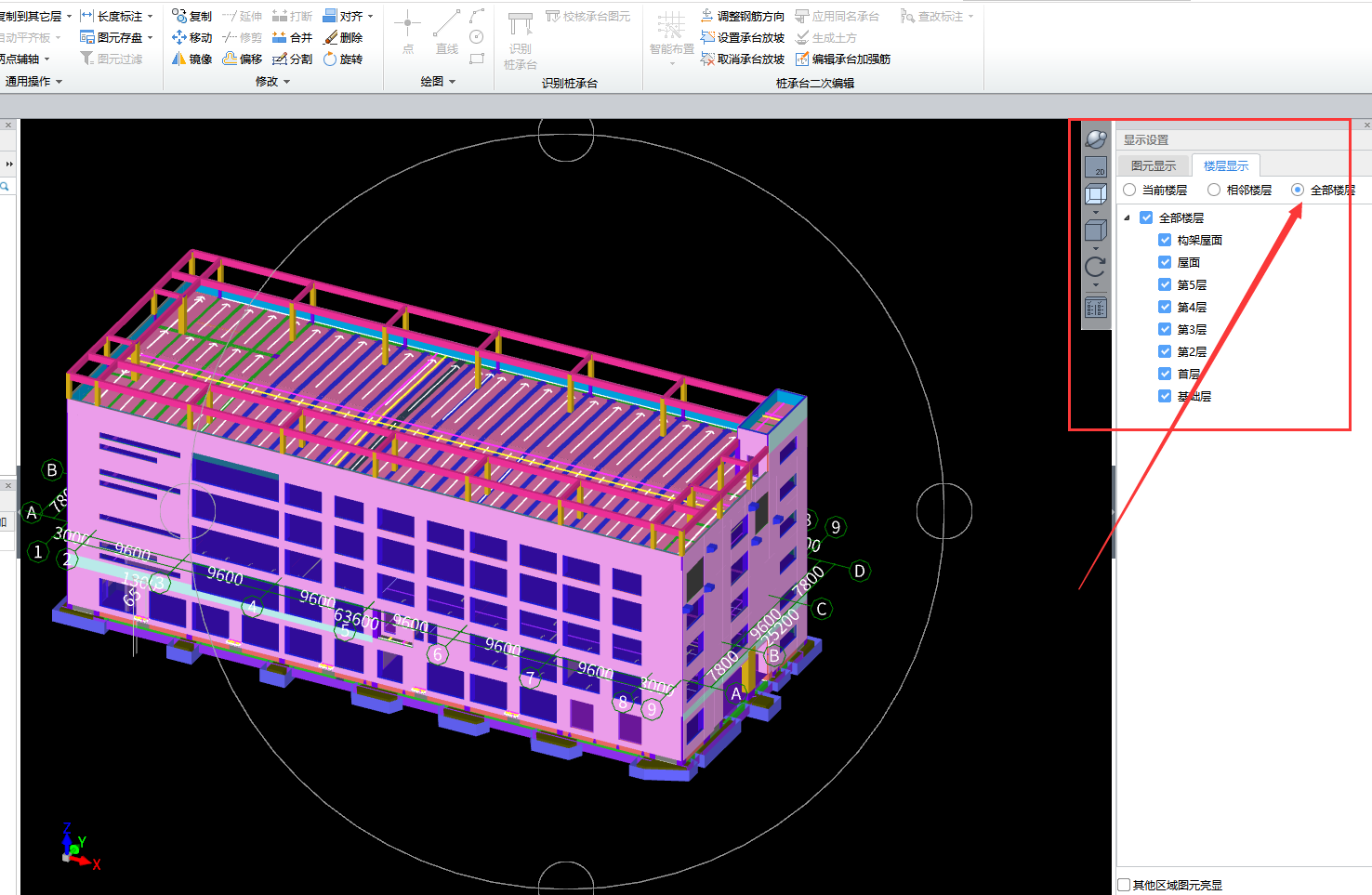Enable 其他区域图元亮显 checkbox
The width and height of the screenshot is (1372, 895).
tap(1124, 885)
